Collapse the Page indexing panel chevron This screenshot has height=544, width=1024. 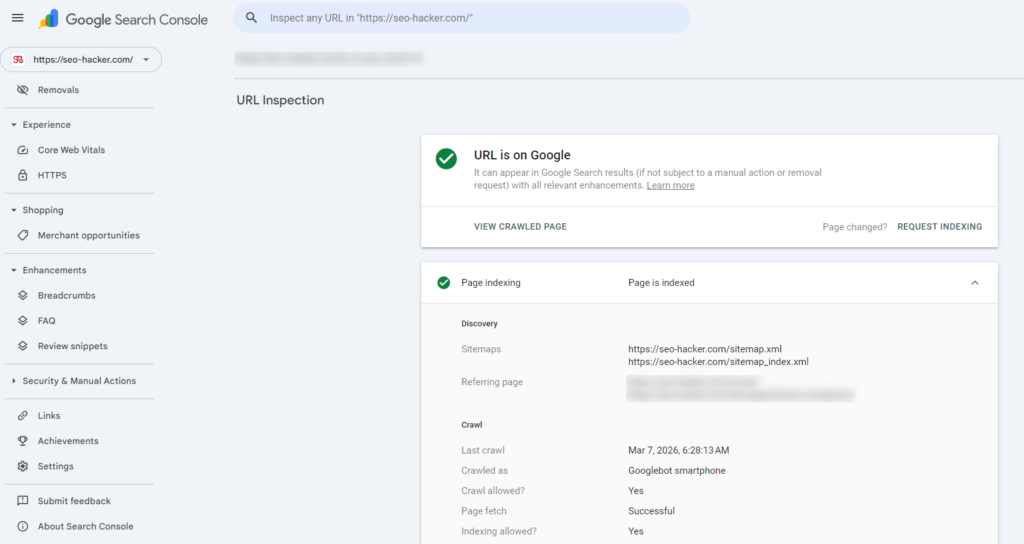974,283
